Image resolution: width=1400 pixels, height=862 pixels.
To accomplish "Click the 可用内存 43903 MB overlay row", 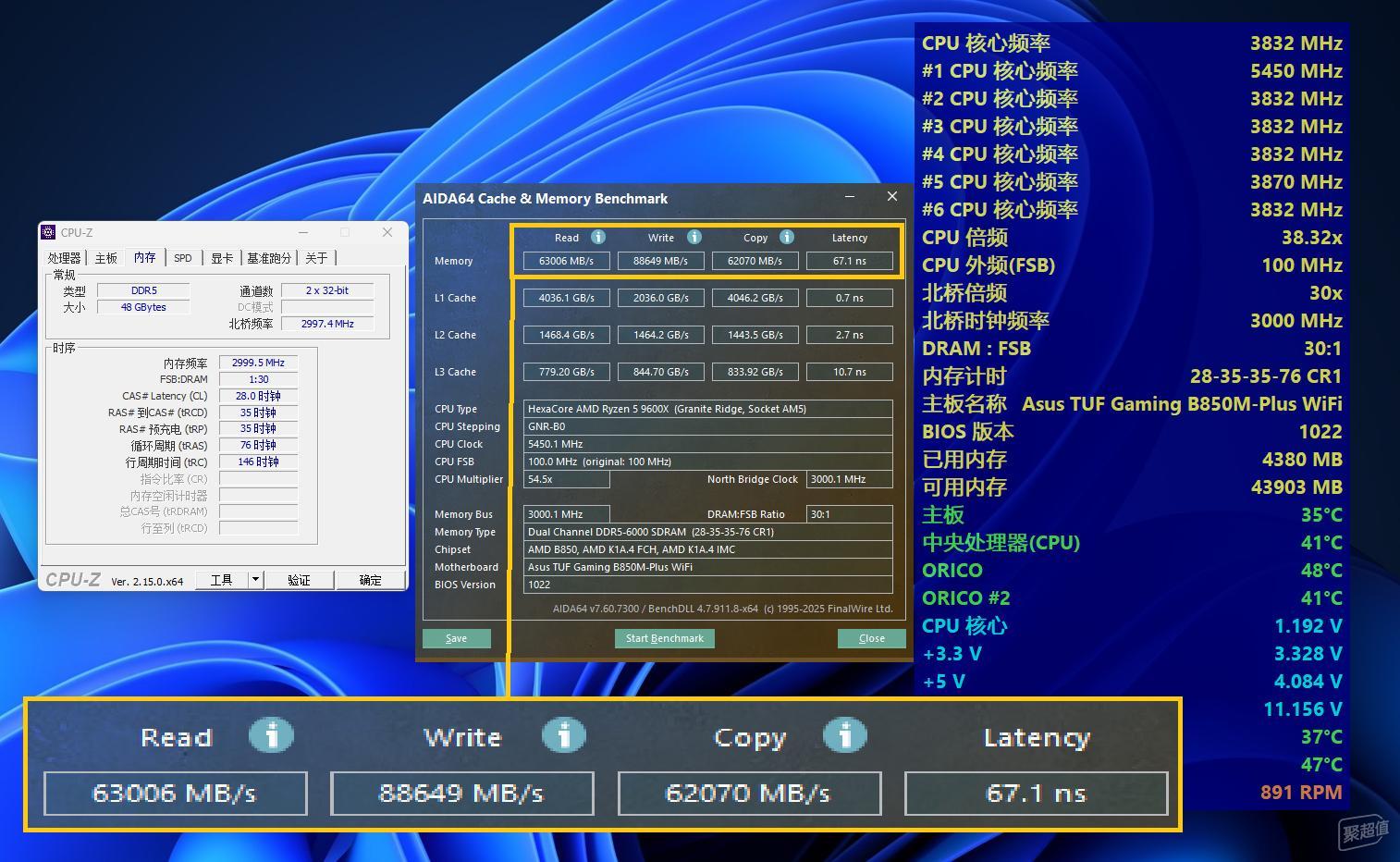I will (1132, 487).
